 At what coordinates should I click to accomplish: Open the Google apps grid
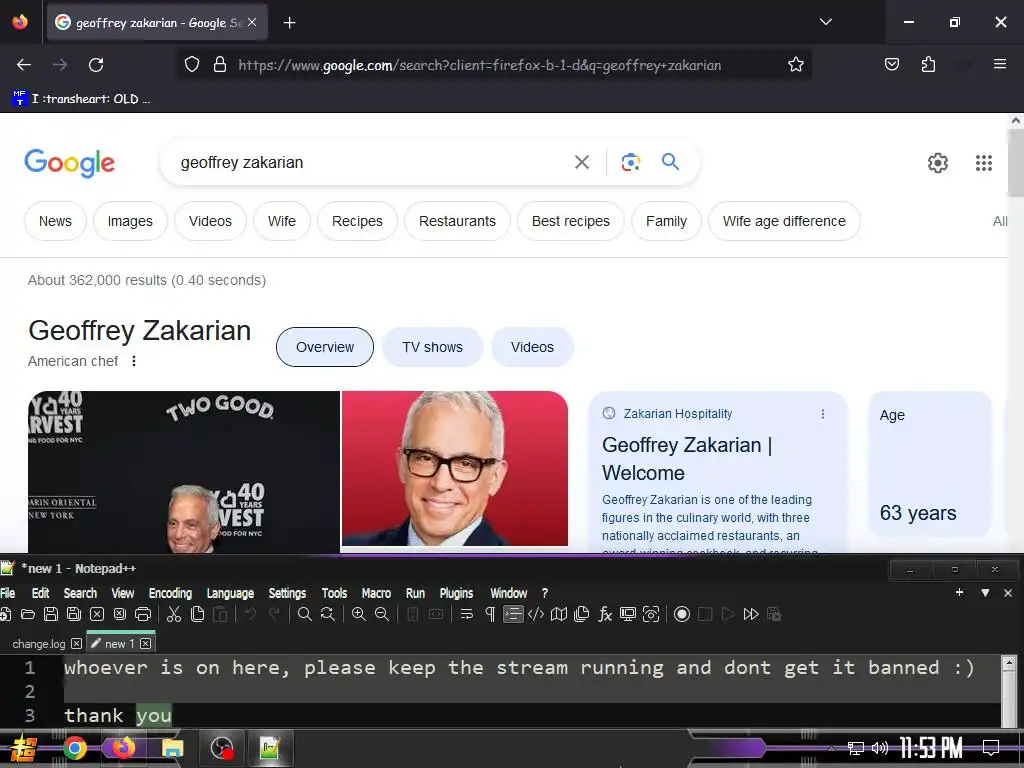pos(984,163)
